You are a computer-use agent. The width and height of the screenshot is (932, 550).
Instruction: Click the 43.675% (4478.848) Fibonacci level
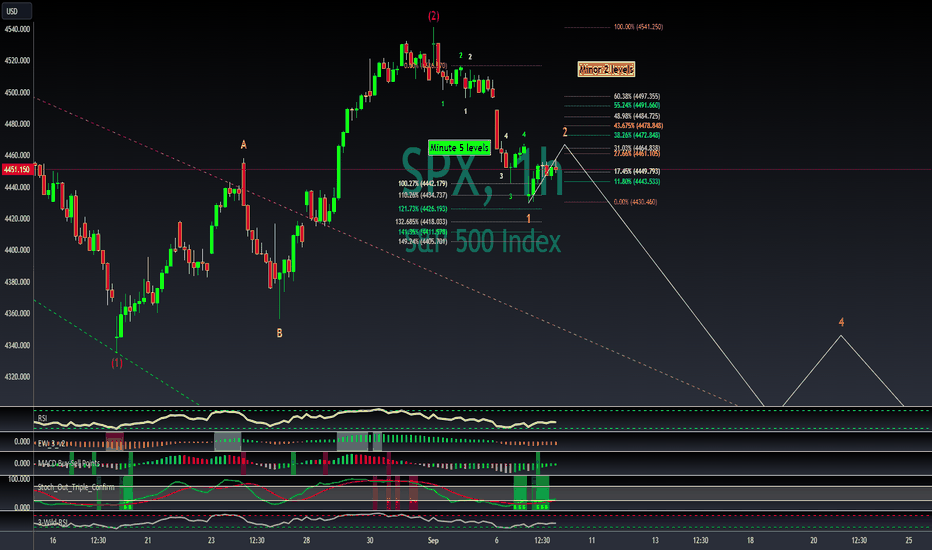[638, 125]
